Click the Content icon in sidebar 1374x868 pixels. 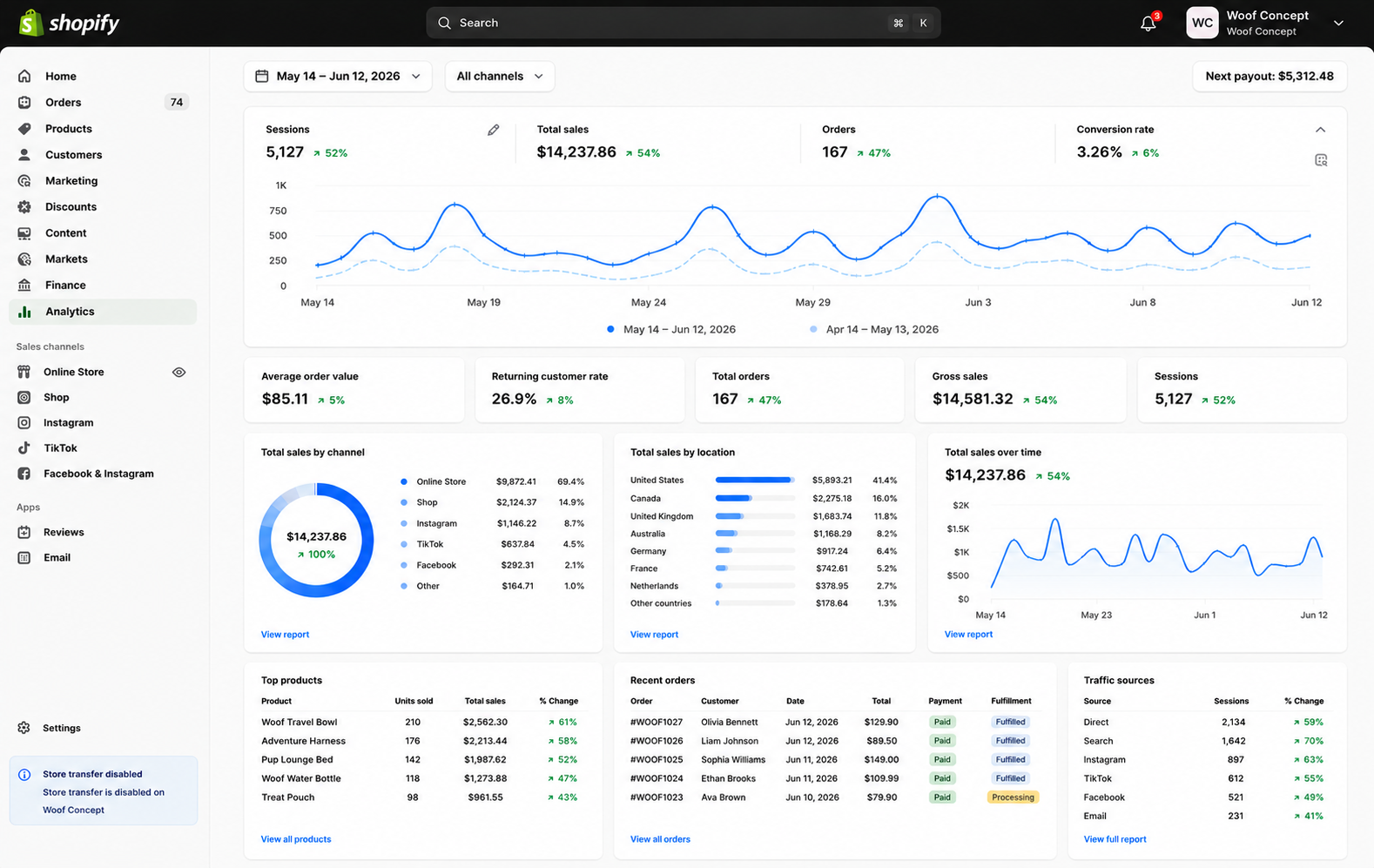(24, 232)
